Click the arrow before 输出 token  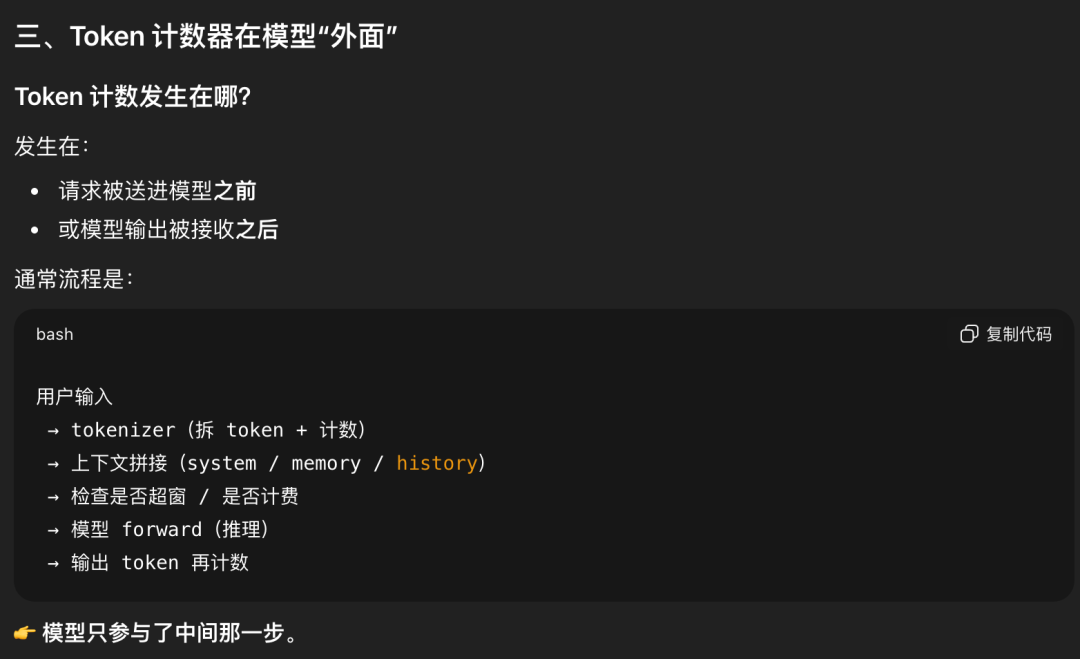[x=53, y=562]
